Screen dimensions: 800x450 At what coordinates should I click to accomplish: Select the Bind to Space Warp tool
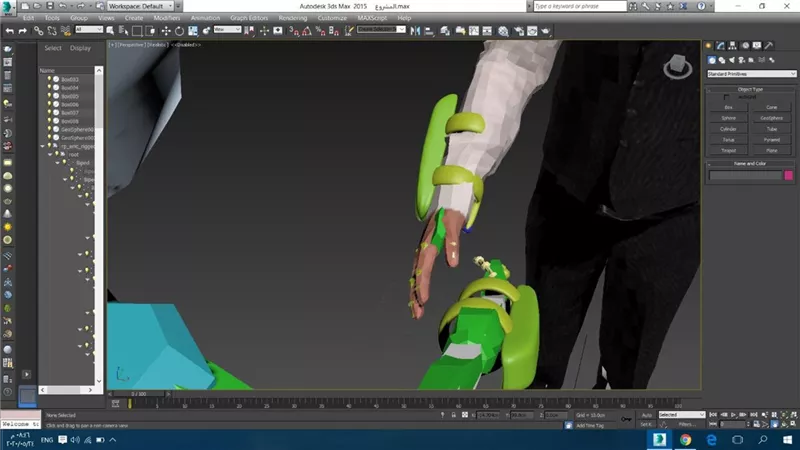pos(65,31)
